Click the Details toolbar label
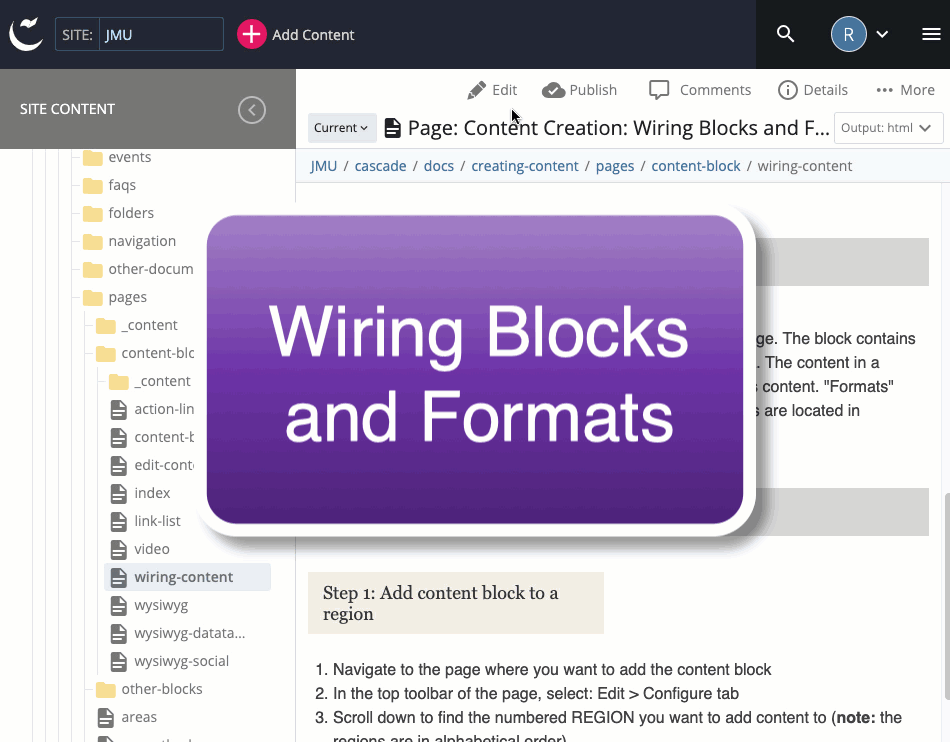950x742 pixels. click(825, 90)
